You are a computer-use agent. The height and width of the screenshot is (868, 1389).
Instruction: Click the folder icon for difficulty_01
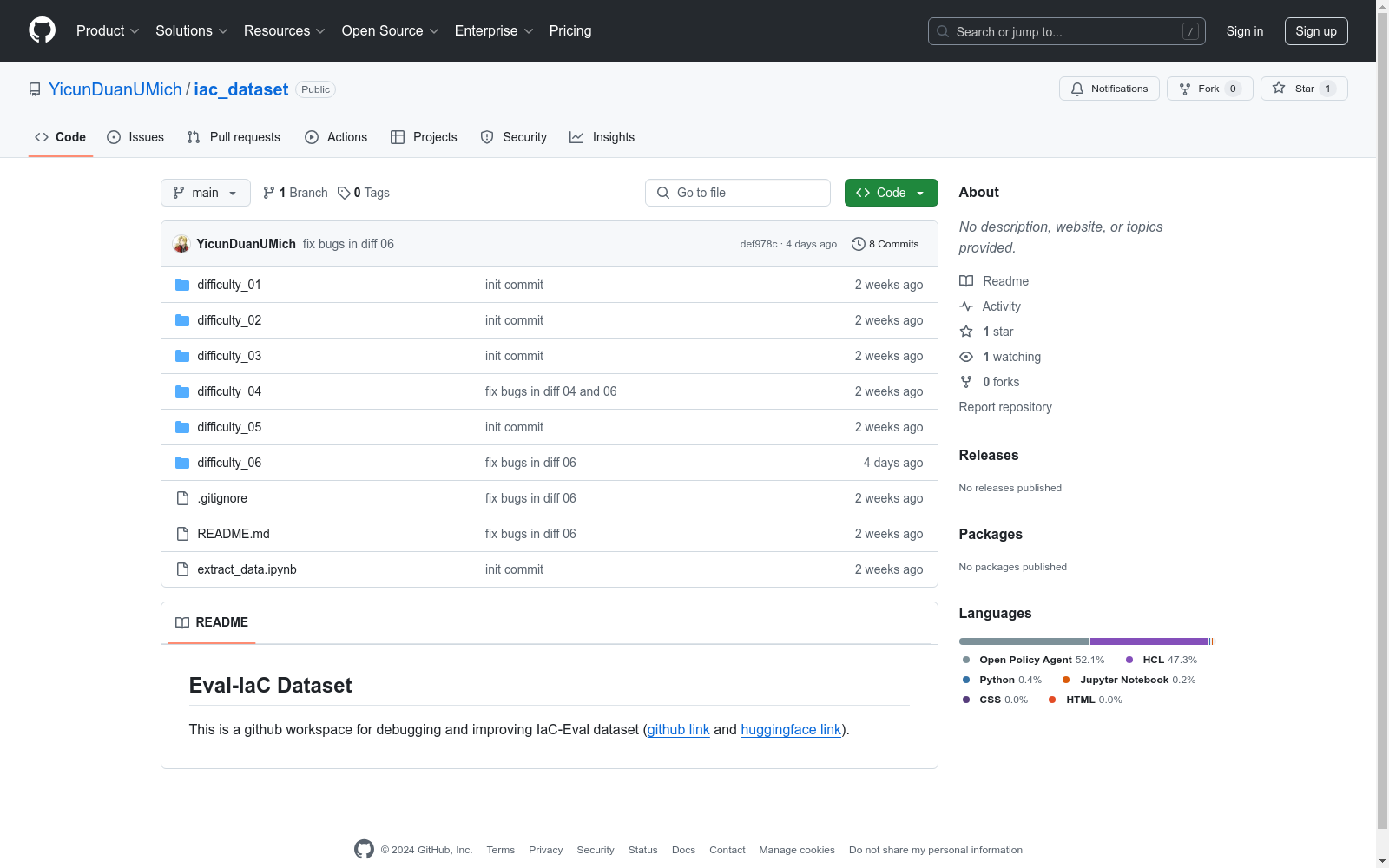182,285
